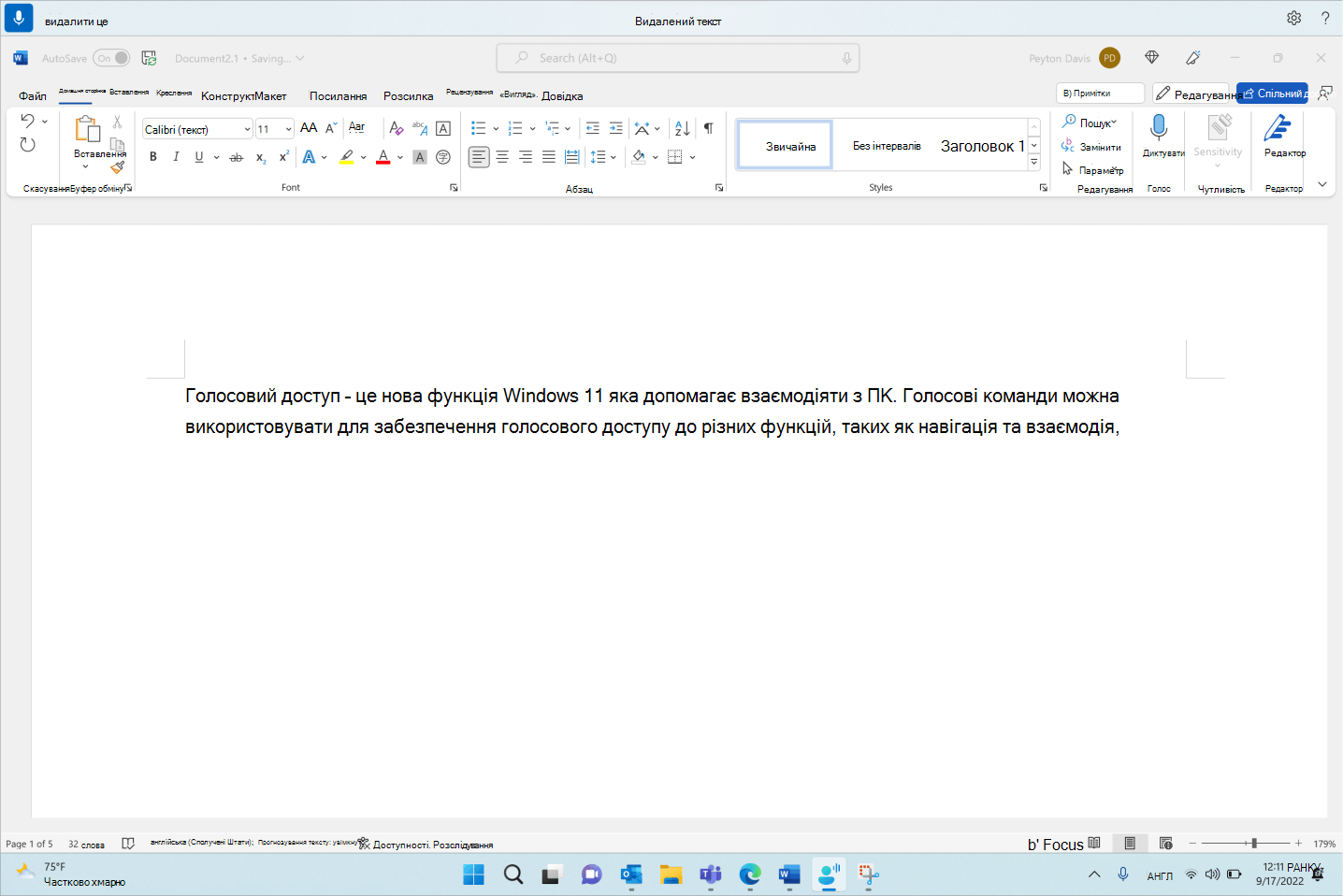The height and width of the screenshot is (896, 1343).
Task: Select the Без інтервалів style
Action: pos(887,146)
